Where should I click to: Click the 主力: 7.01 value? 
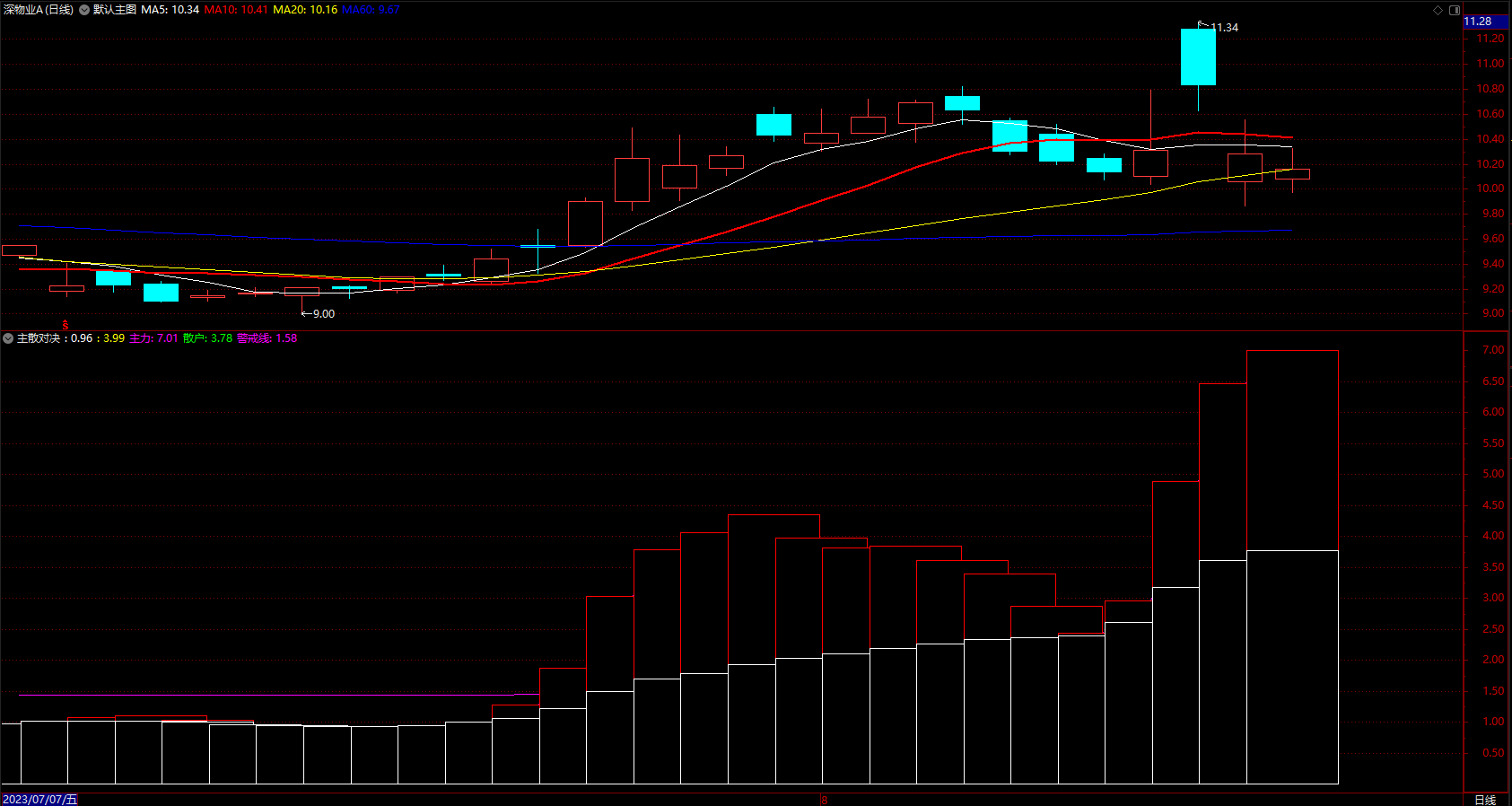(x=153, y=338)
